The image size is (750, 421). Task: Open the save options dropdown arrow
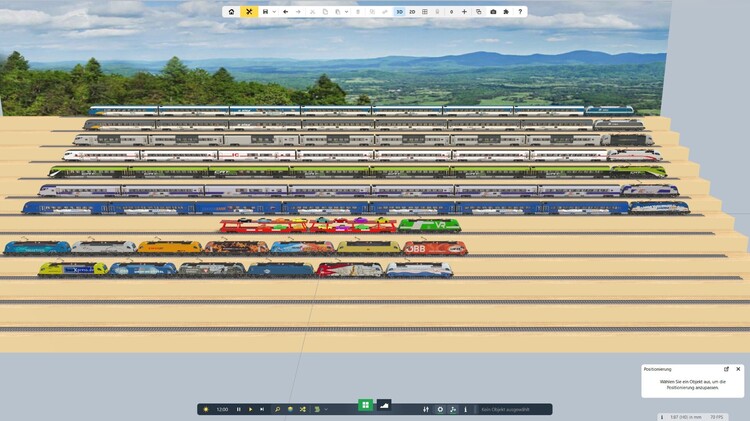274,11
